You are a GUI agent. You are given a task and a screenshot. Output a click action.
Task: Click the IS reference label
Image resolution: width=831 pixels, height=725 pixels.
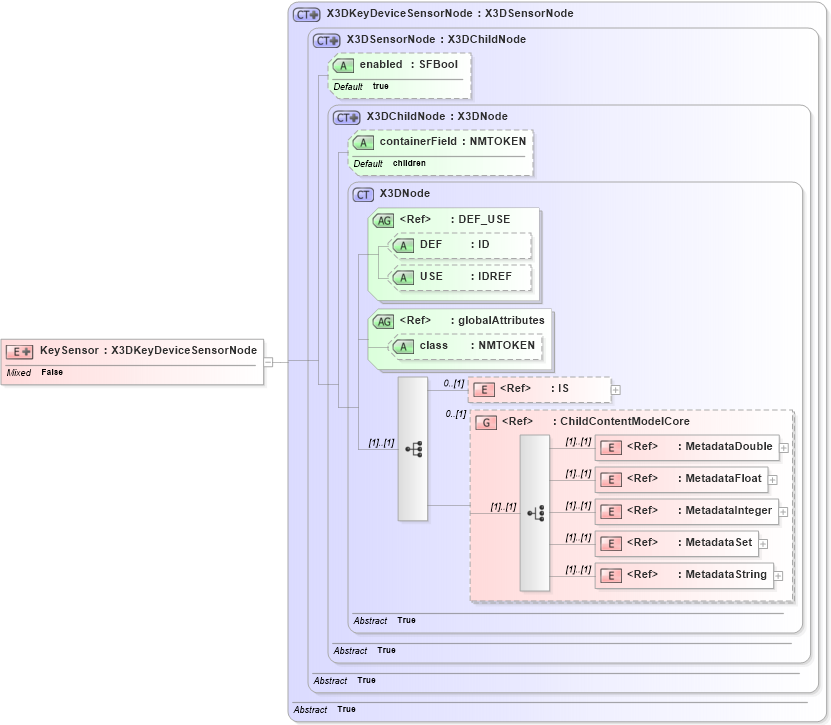(x=534, y=388)
